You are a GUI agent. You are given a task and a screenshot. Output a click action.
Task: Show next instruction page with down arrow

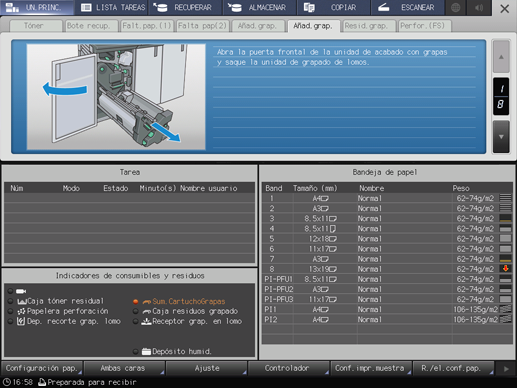pos(501,137)
